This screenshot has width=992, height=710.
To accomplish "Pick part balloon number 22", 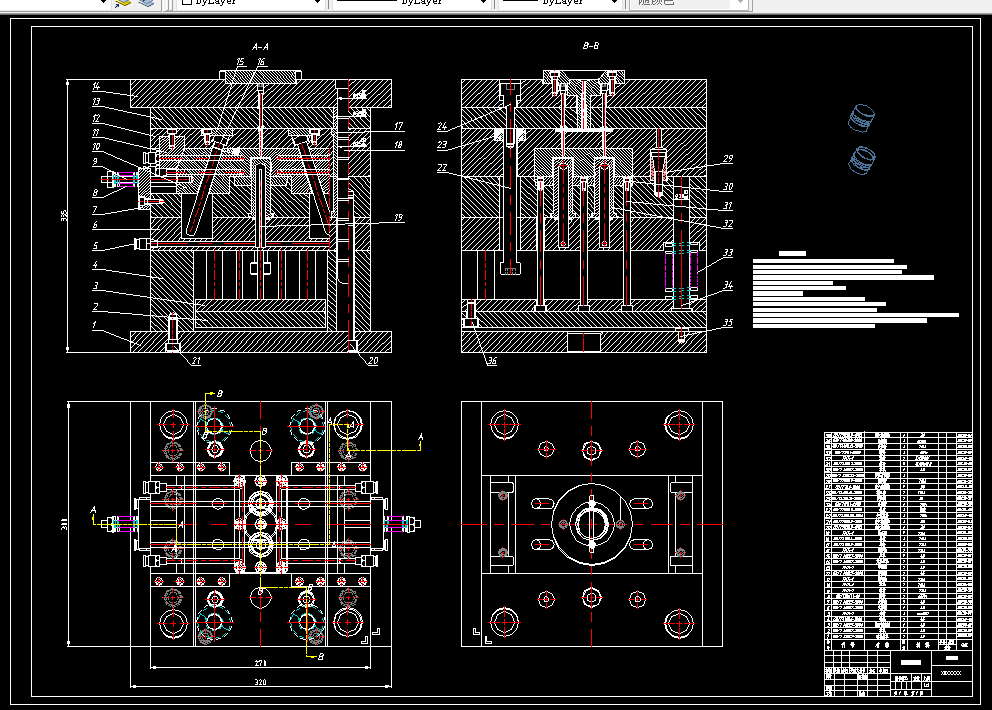I will pos(442,168).
